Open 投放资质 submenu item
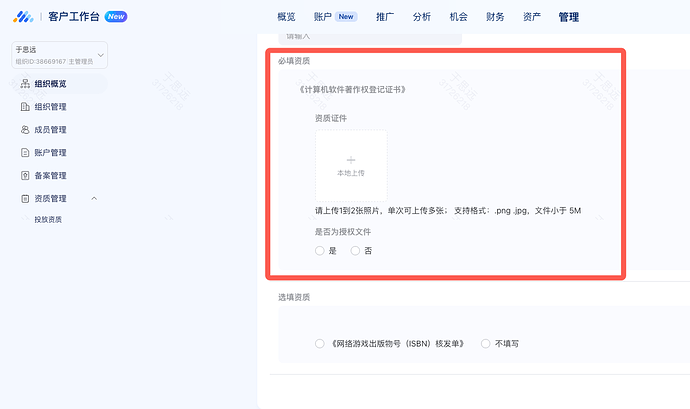 48,219
